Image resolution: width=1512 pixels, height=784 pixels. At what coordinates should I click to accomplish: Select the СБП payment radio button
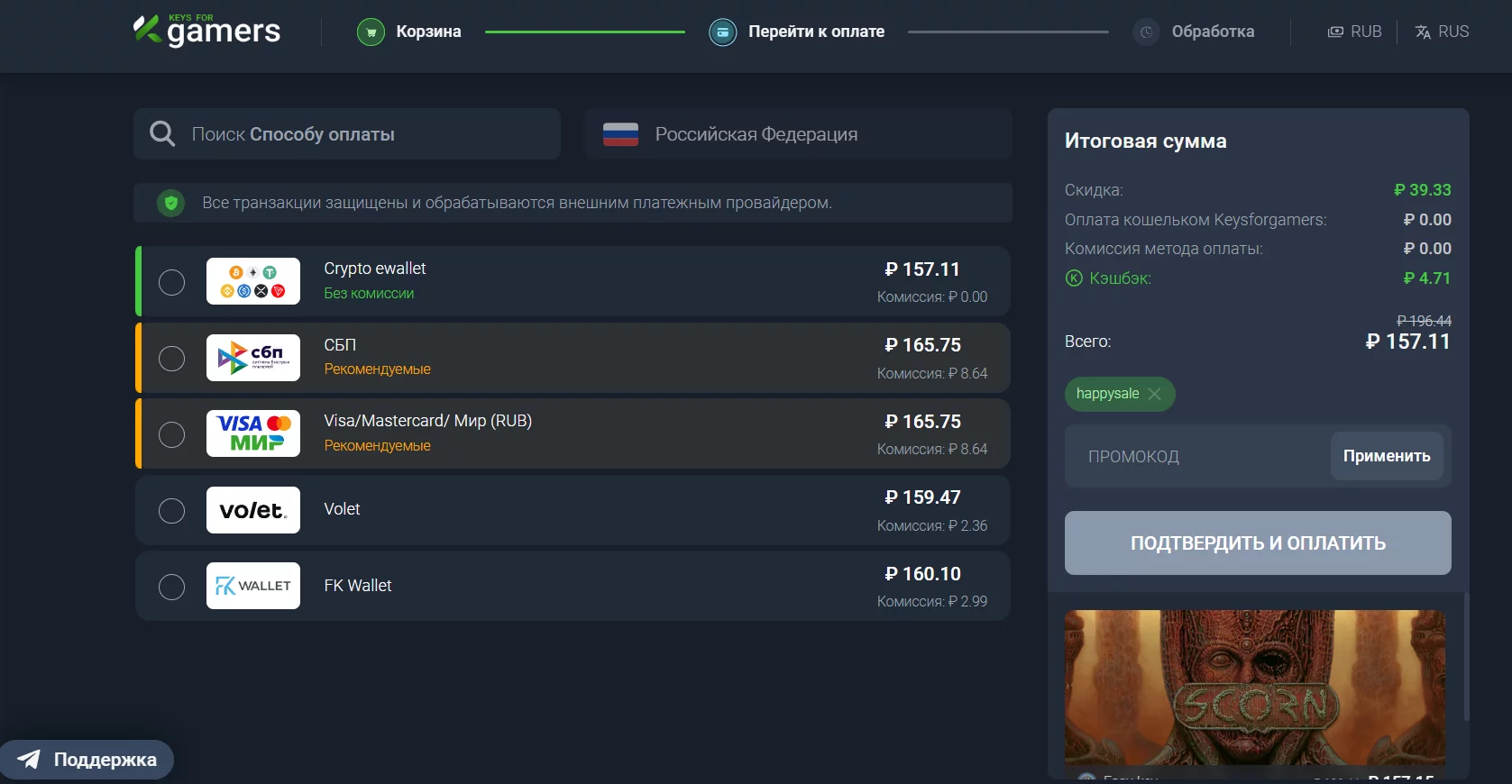pos(171,359)
